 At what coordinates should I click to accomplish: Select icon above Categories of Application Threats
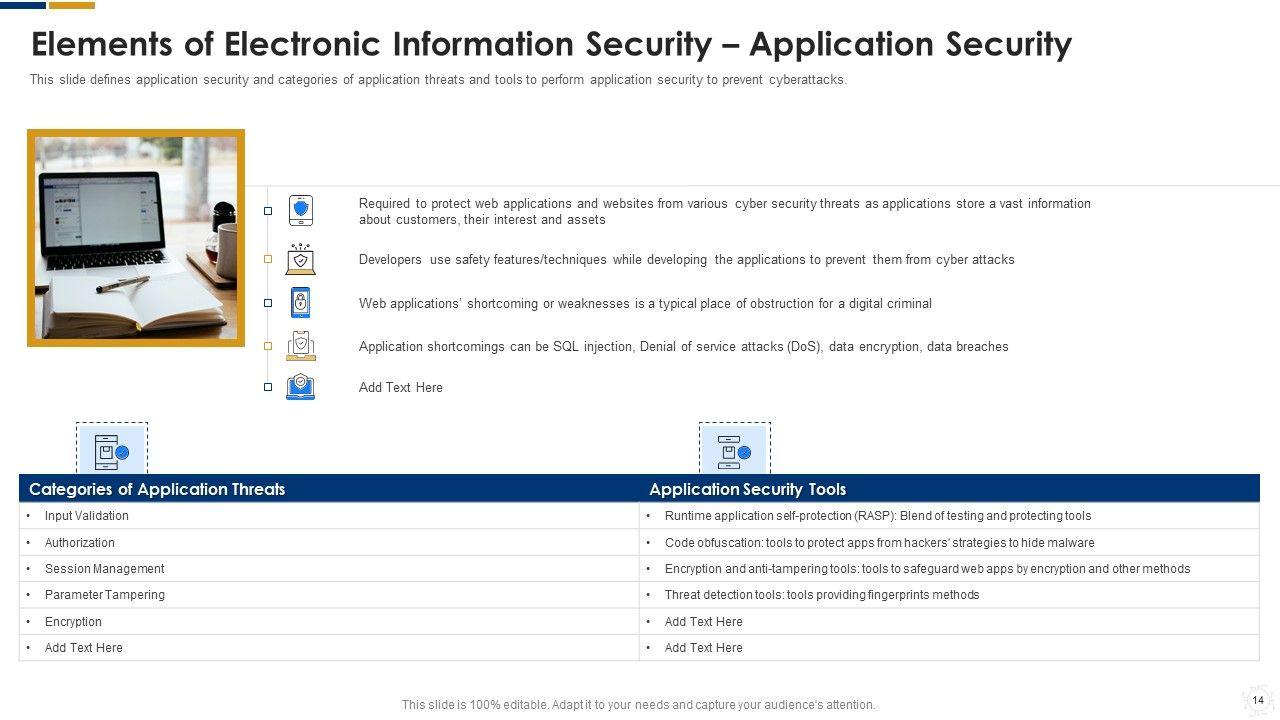112,452
